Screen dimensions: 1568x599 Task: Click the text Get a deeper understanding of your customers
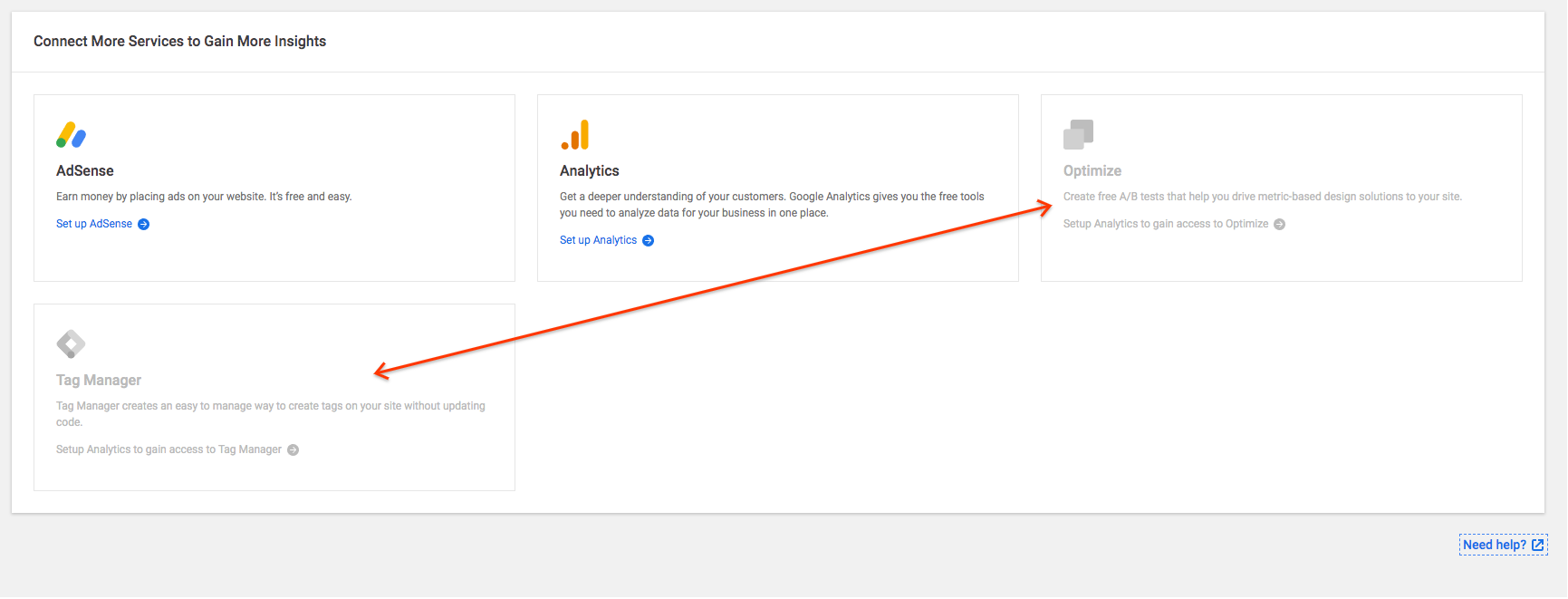point(673,197)
